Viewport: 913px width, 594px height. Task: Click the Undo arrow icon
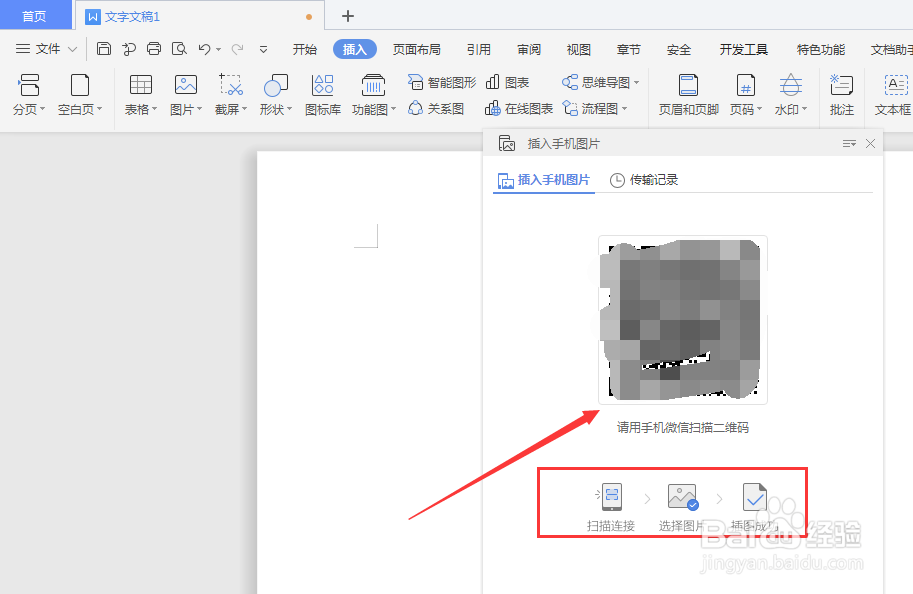coord(204,50)
